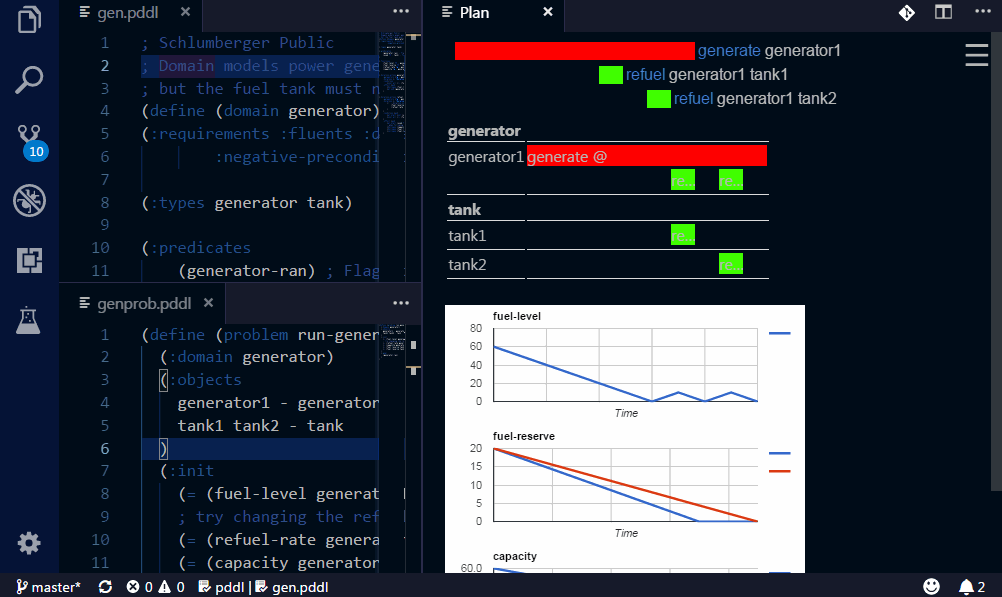Click the '(:predicates' line in gen.pddl
This screenshot has height=597, width=1002.
[x=196, y=247]
